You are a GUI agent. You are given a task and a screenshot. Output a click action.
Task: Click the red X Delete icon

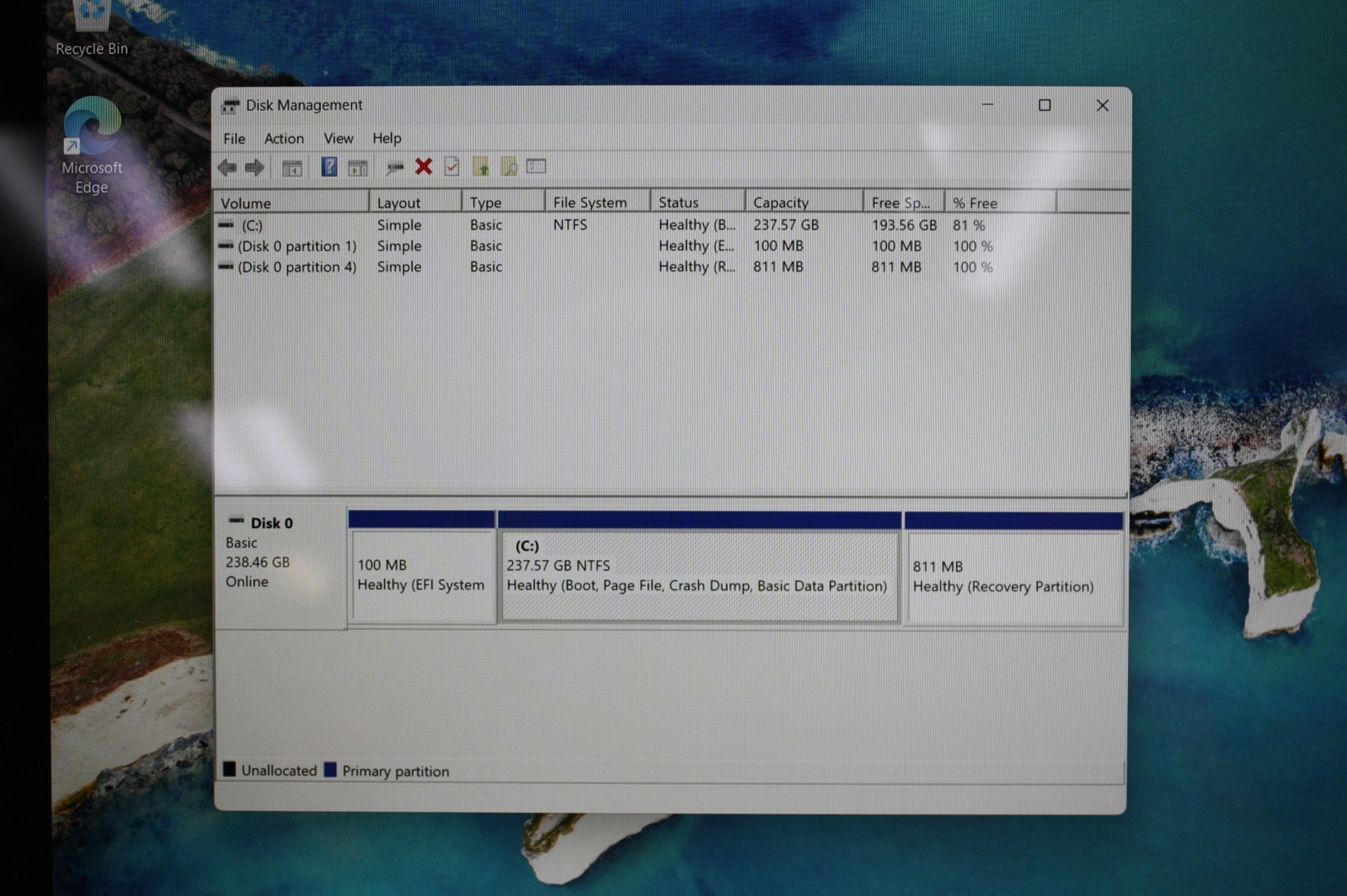[x=424, y=166]
